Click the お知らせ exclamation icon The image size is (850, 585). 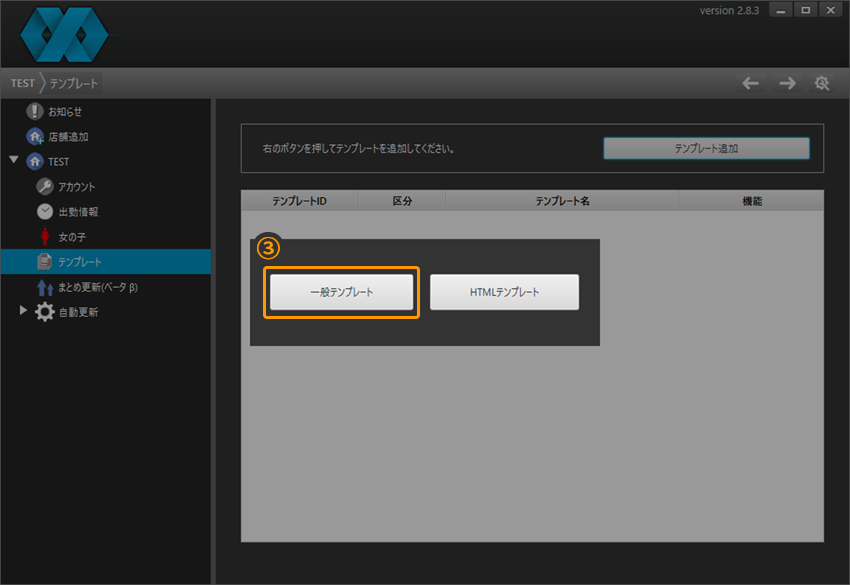(35, 111)
